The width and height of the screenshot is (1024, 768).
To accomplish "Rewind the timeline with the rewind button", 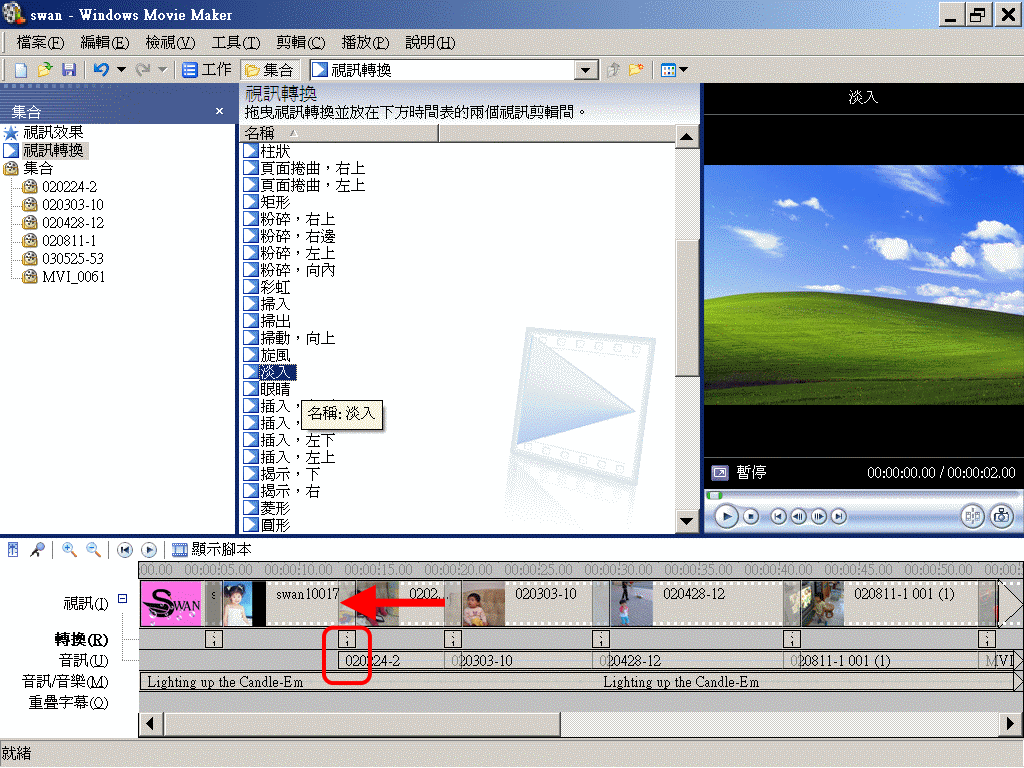I will coord(124,549).
